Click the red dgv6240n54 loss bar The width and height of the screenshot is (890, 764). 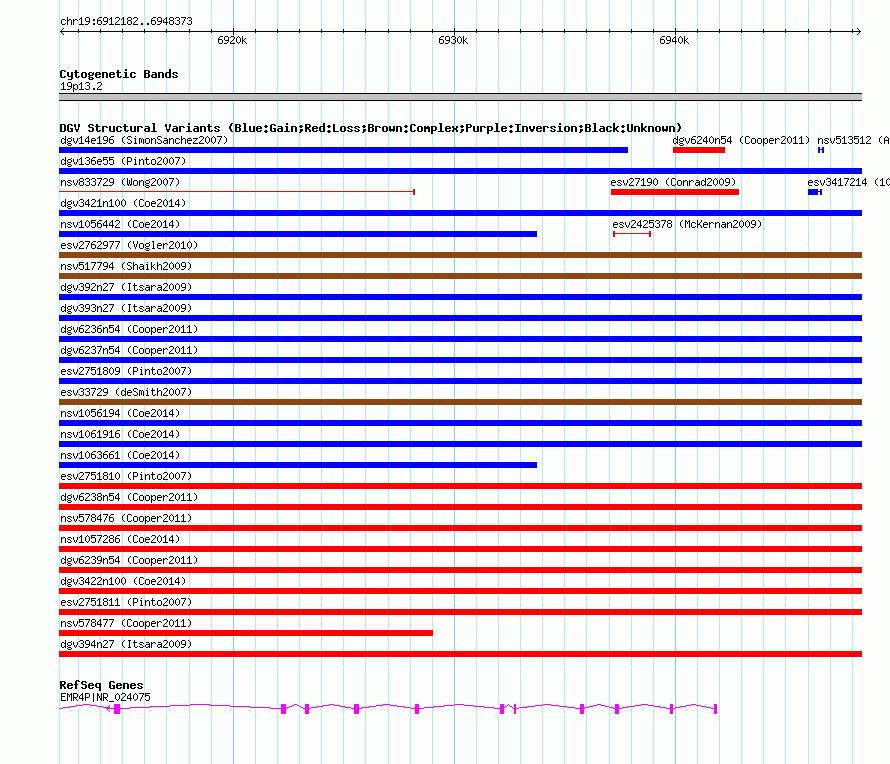click(699, 150)
